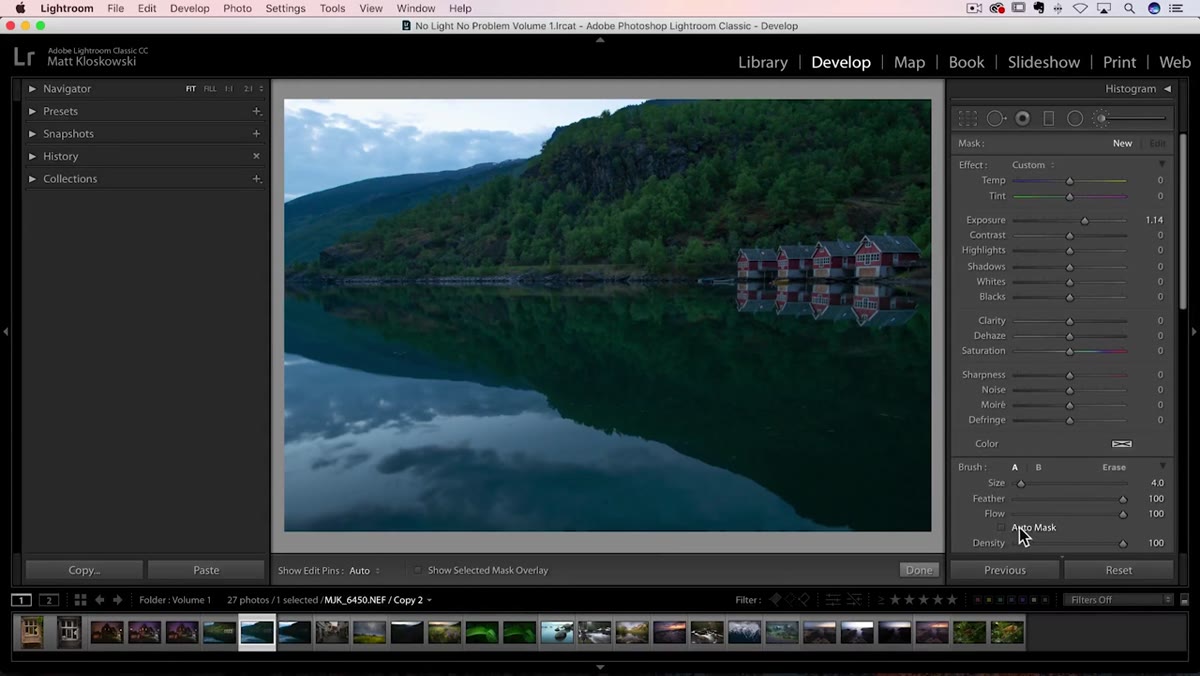Add a new preset with plus icon
The width and height of the screenshot is (1200, 676).
(257, 111)
